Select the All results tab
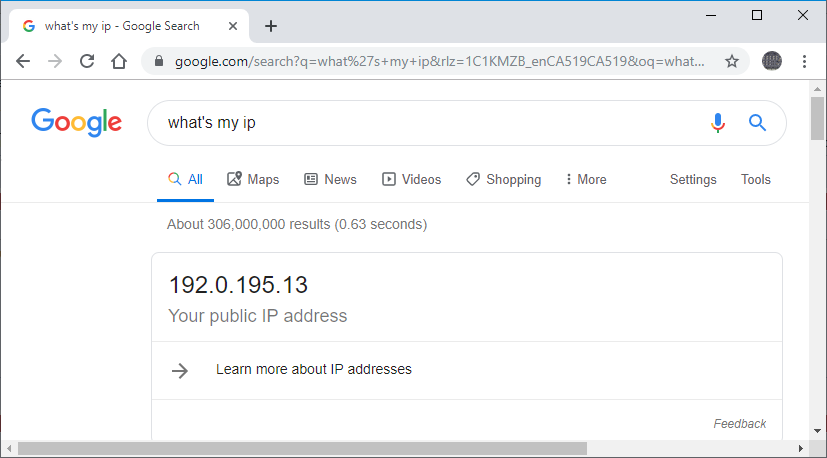Screen dimensions: 827x458 click(x=185, y=179)
